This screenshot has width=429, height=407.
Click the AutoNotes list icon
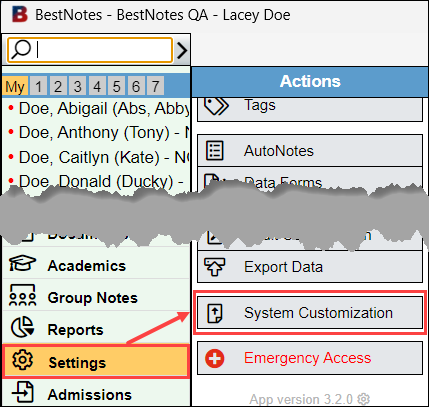tap(215, 151)
